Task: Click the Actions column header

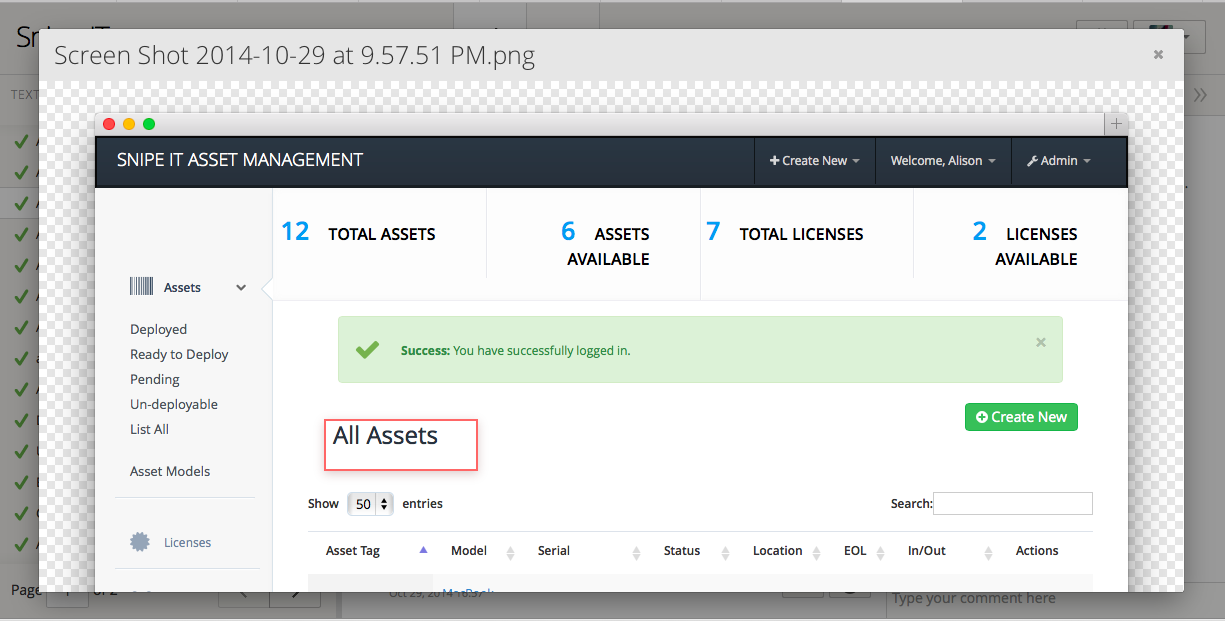Action: [x=1037, y=551]
